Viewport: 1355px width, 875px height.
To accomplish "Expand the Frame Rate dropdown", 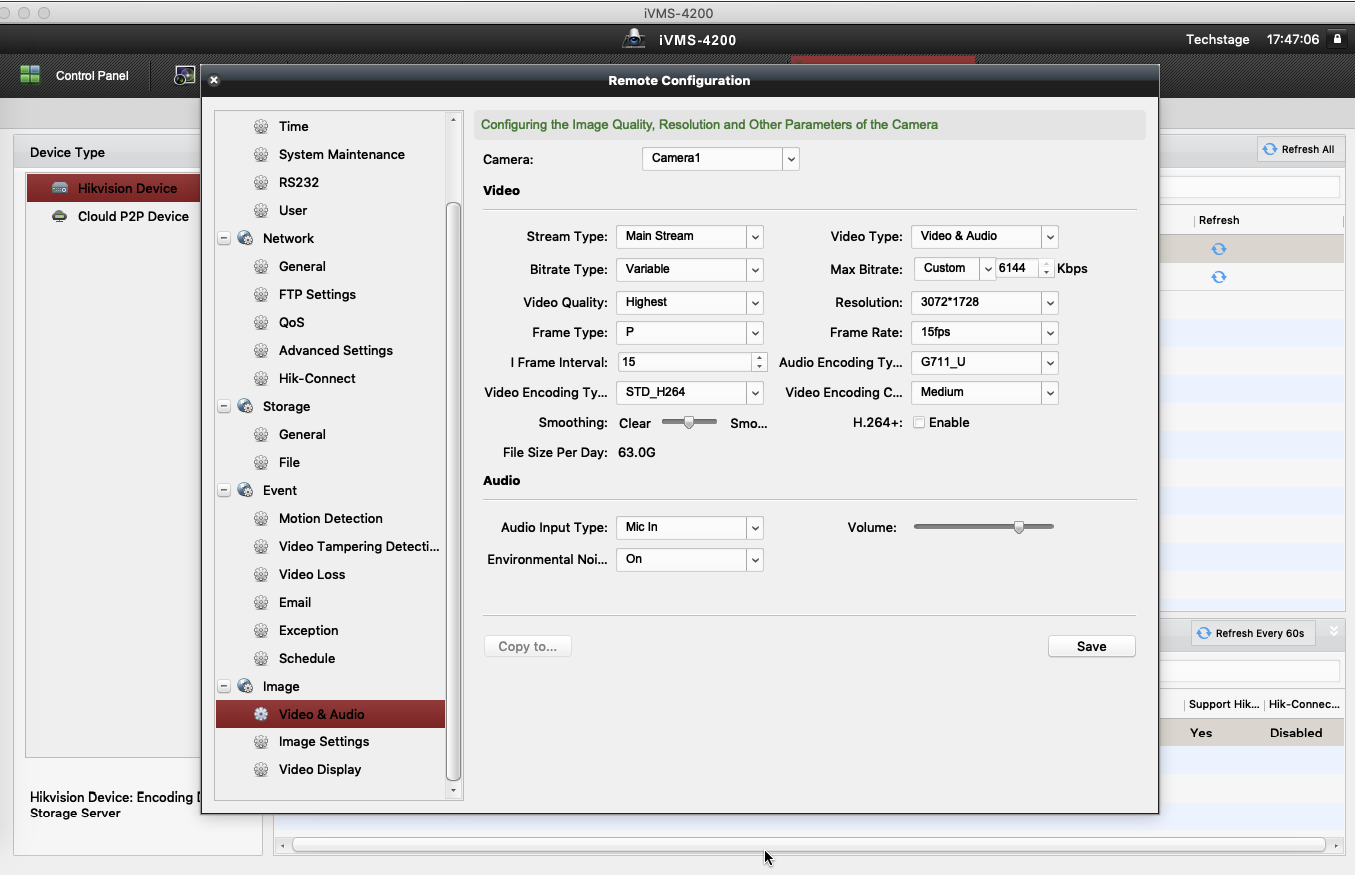I will tap(1049, 332).
